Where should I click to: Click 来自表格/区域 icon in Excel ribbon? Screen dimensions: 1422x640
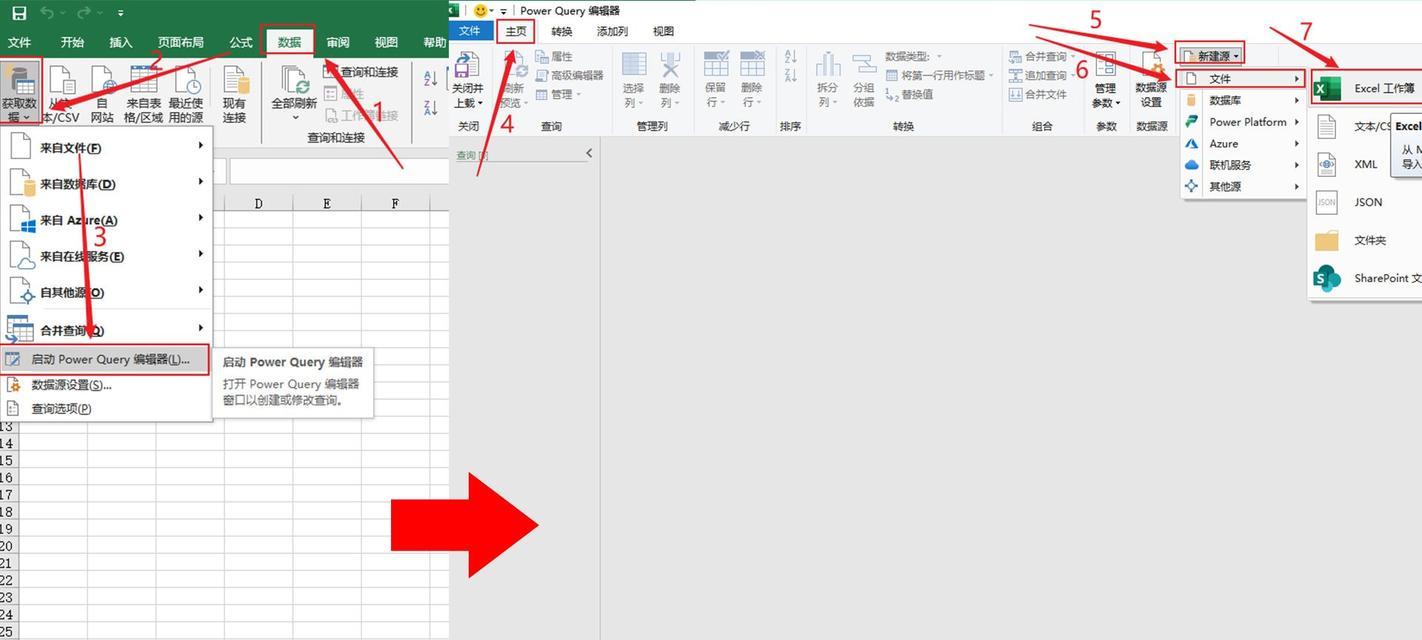(x=144, y=93)
